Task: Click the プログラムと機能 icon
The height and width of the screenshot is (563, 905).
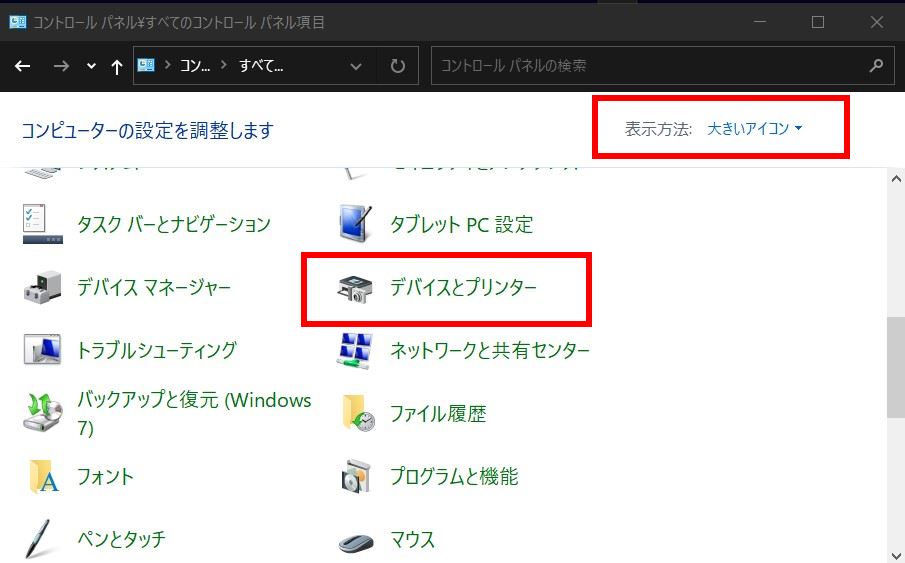Action: tap(354, 476)
